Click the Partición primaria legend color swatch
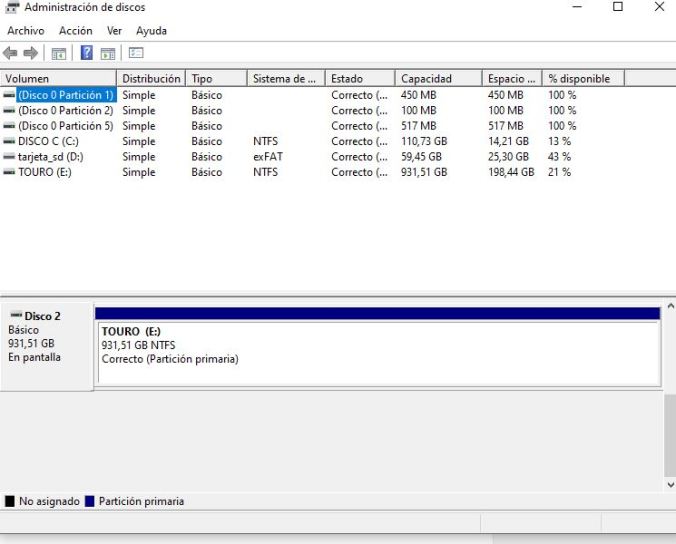This screenshot has height=544, width=676. tap(90, 502)
